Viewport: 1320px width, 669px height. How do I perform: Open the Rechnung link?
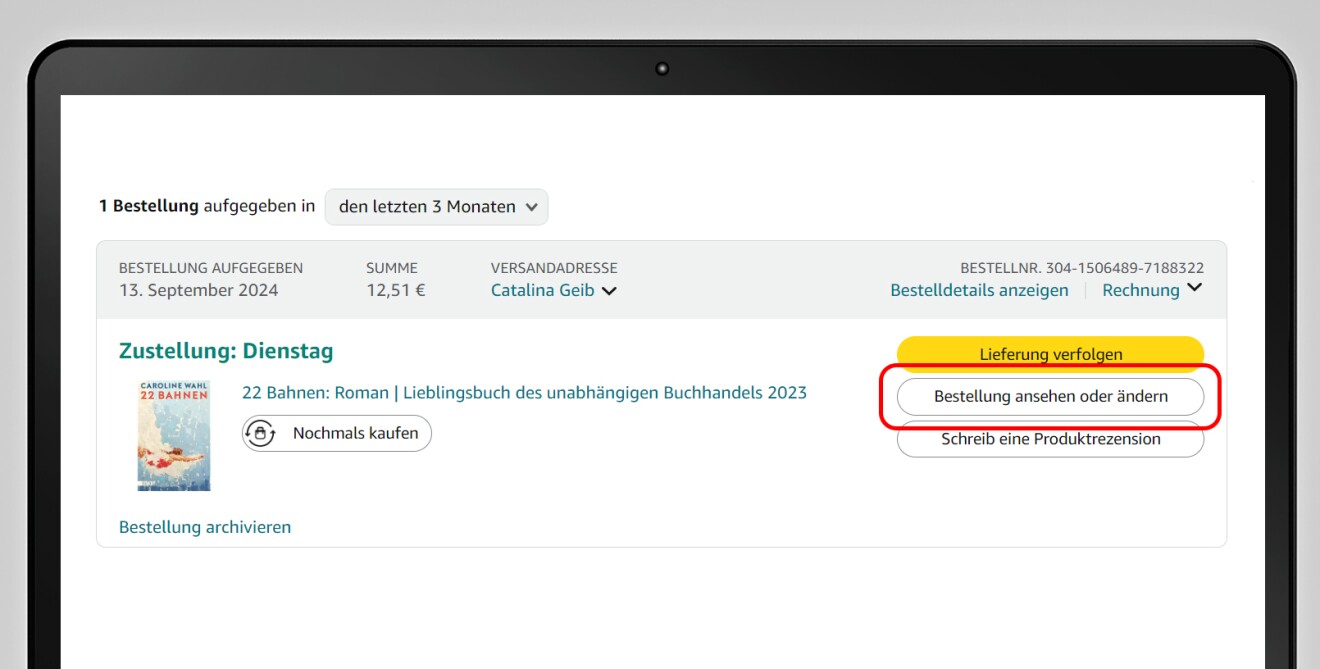tap(1140, 290)
